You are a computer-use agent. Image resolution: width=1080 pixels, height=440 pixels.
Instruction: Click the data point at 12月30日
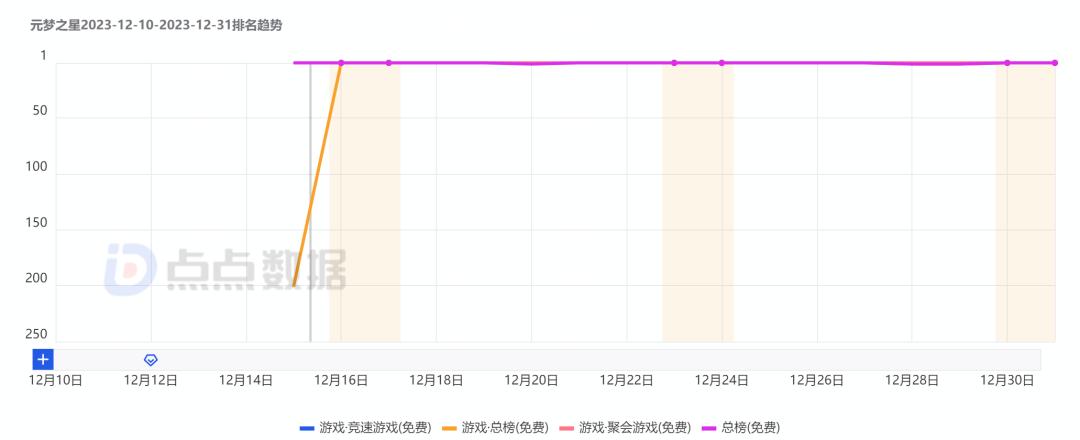(1007, 63)
